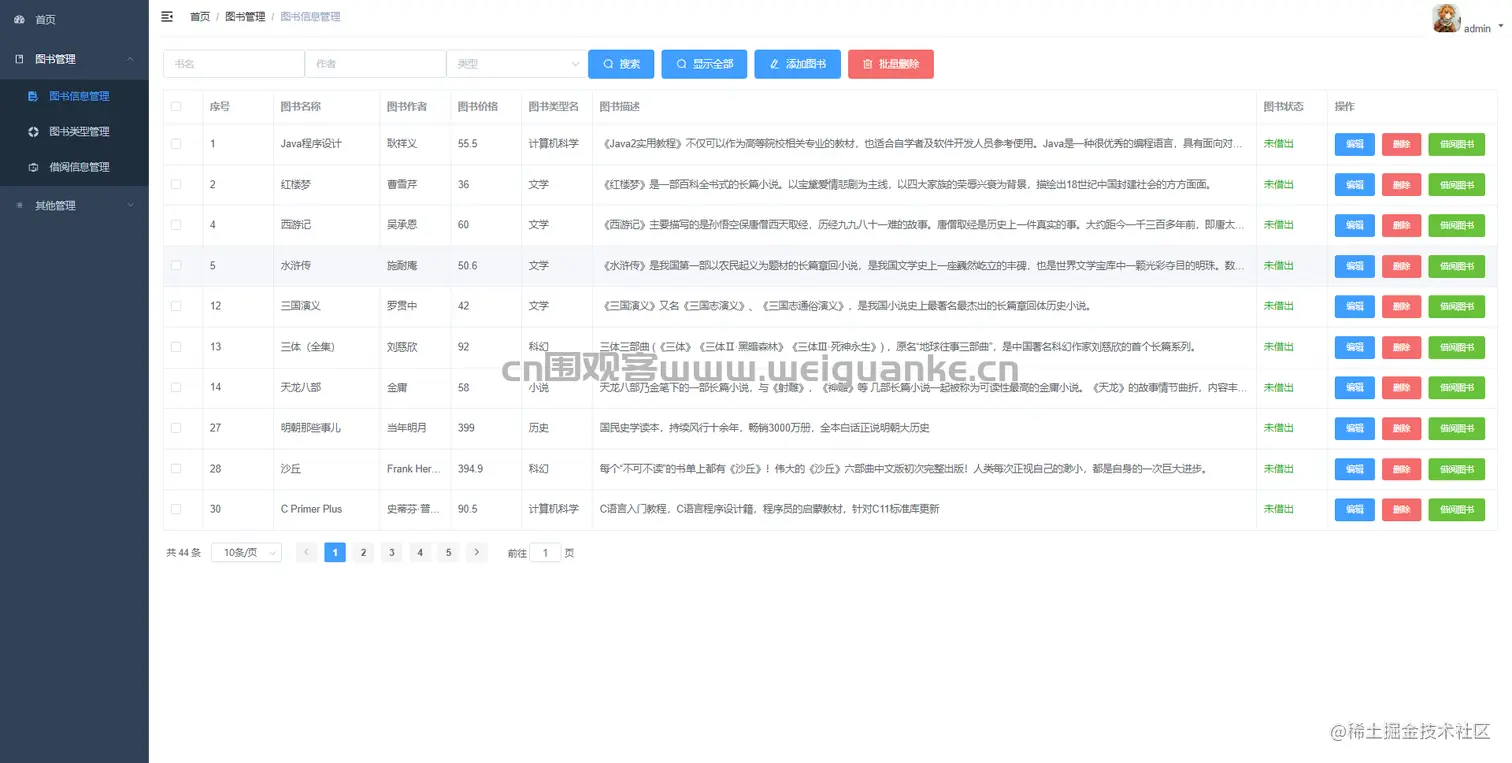Select 图书类型管理 sidebar item

point(74,132)
